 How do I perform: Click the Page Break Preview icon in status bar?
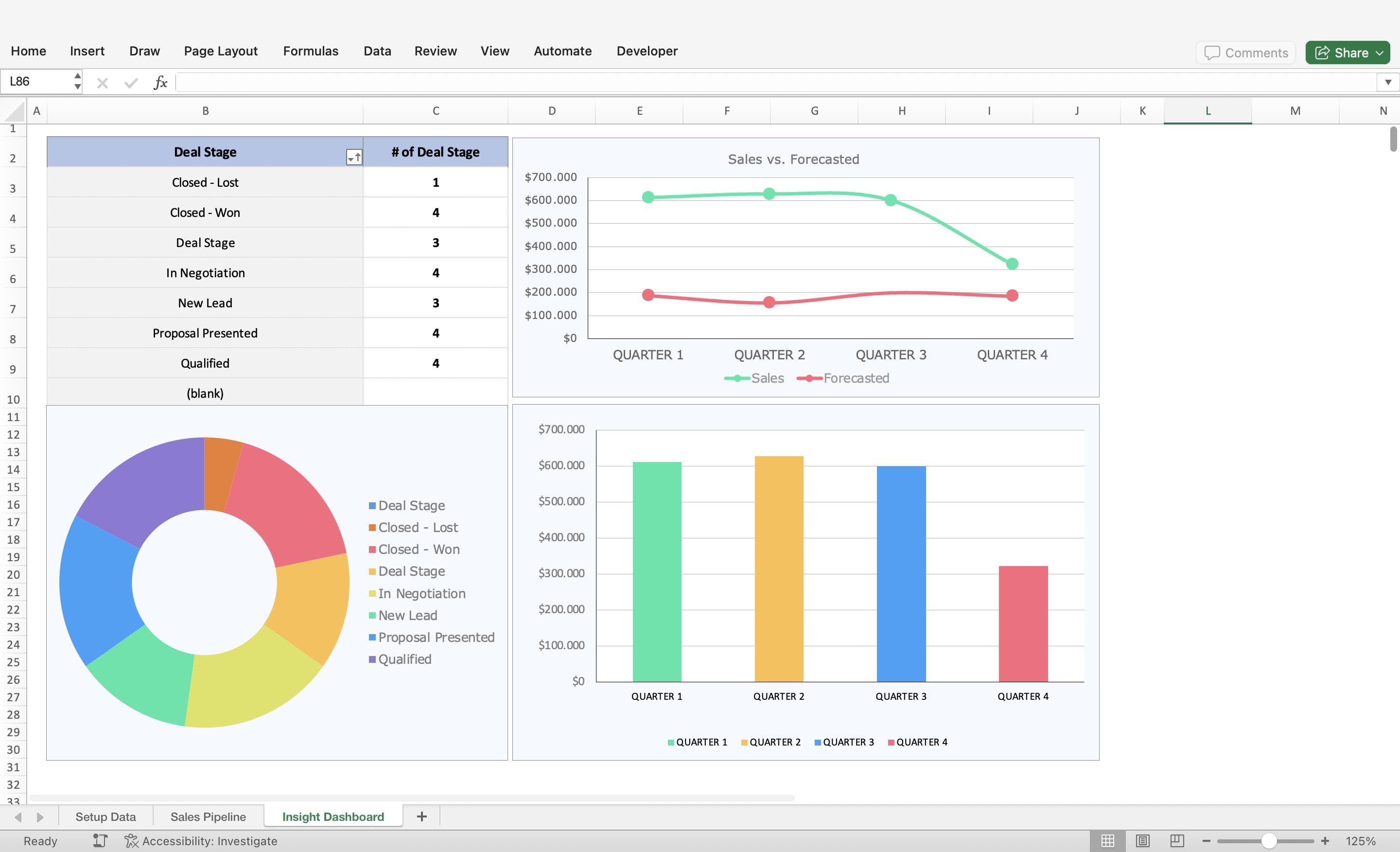click(x=1177, y=841)
